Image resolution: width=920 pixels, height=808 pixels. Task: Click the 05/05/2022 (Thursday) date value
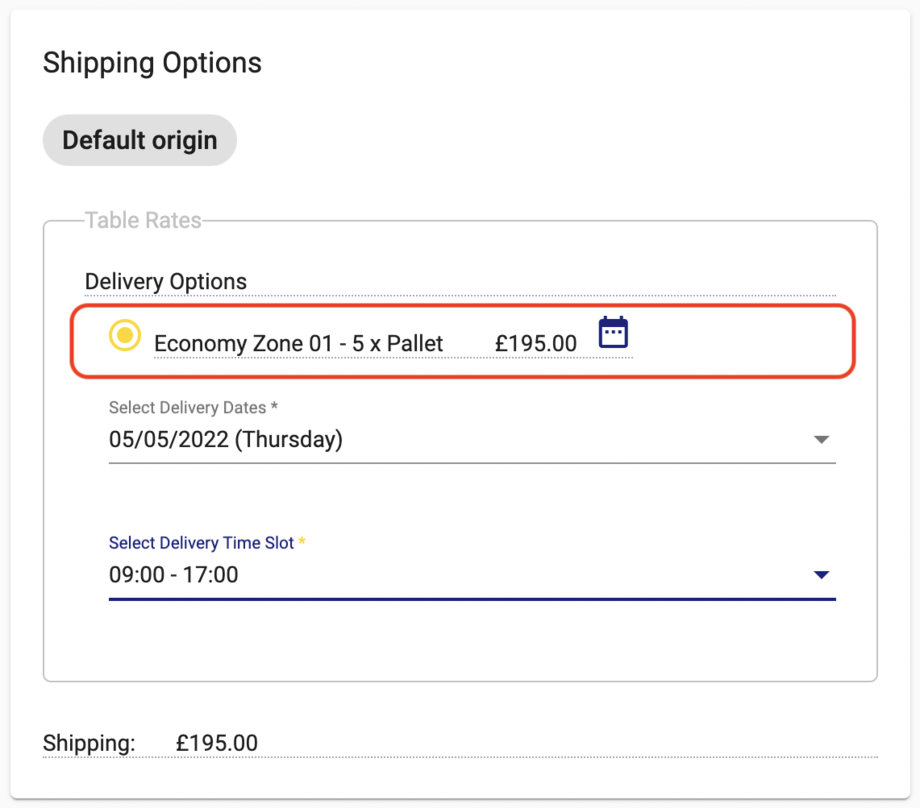[x=226, y=439]
